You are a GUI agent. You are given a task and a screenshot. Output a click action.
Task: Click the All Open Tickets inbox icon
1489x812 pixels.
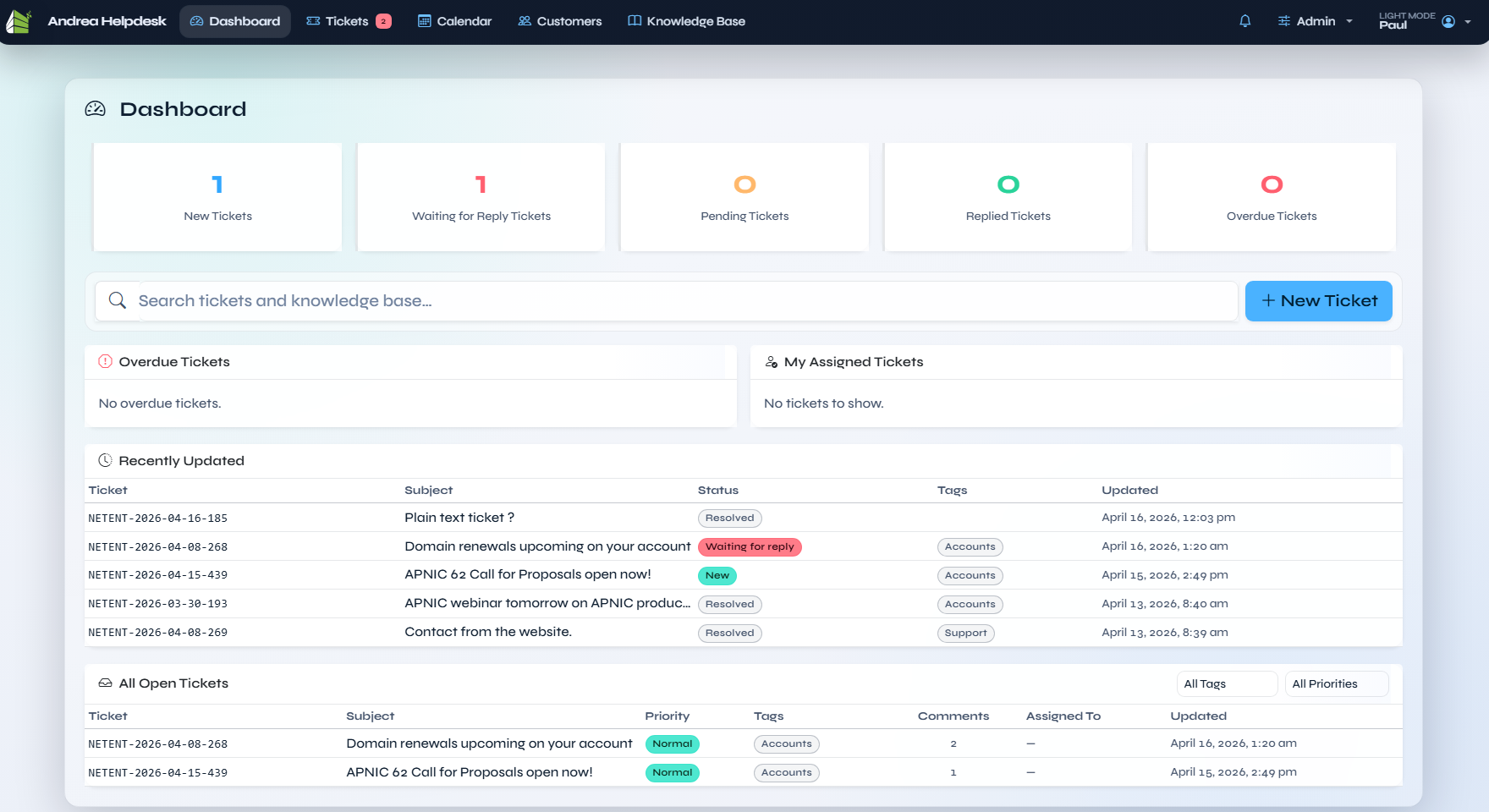(x=105, y=683)
